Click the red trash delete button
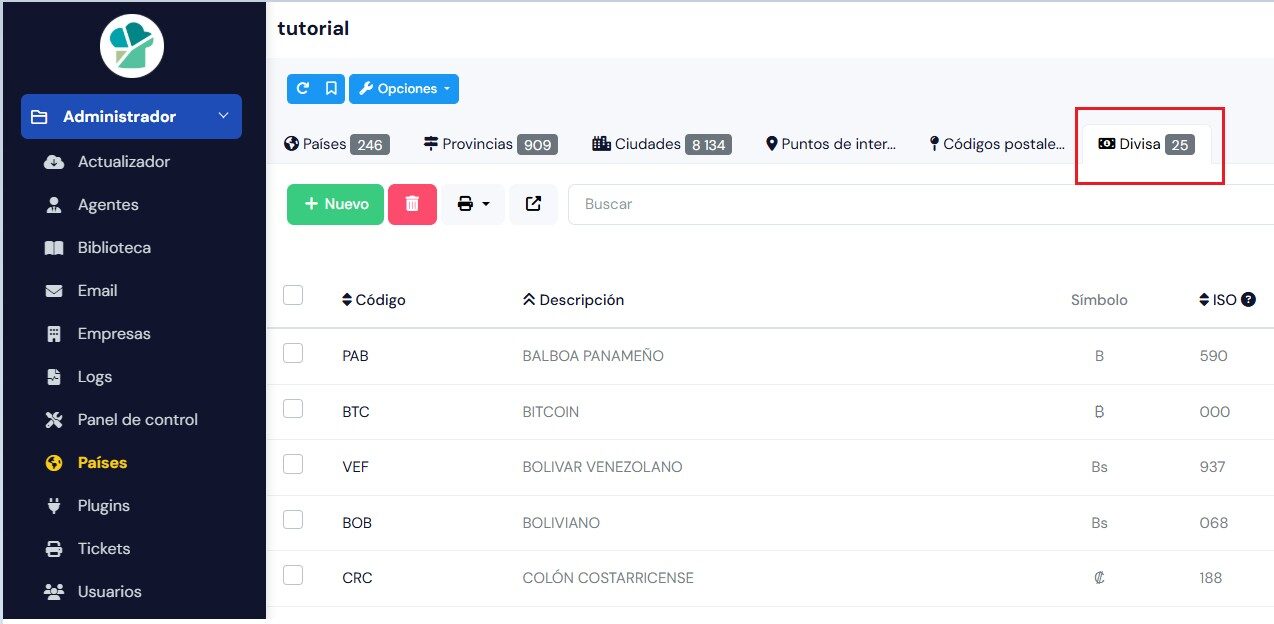Viewport: 1274px width, 624px height. (x=412, y=204)
